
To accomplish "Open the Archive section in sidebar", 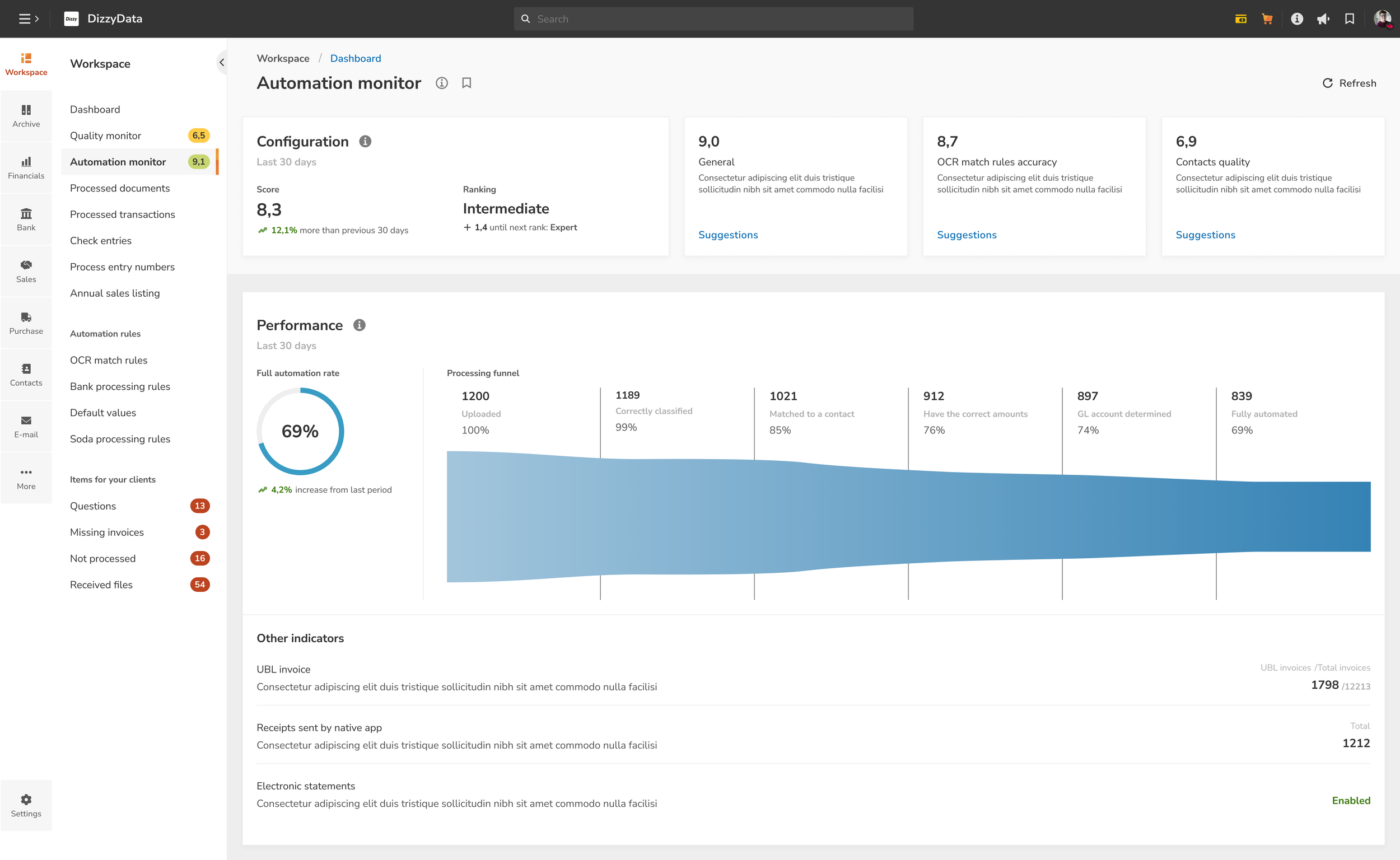I will tap(26, 115).
